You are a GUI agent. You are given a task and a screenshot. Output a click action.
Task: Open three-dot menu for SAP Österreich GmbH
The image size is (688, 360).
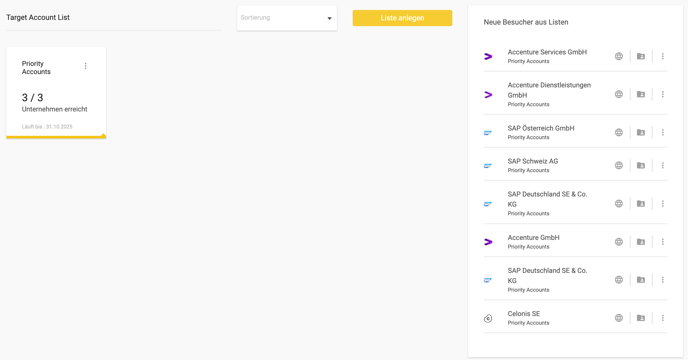[663, 133]
